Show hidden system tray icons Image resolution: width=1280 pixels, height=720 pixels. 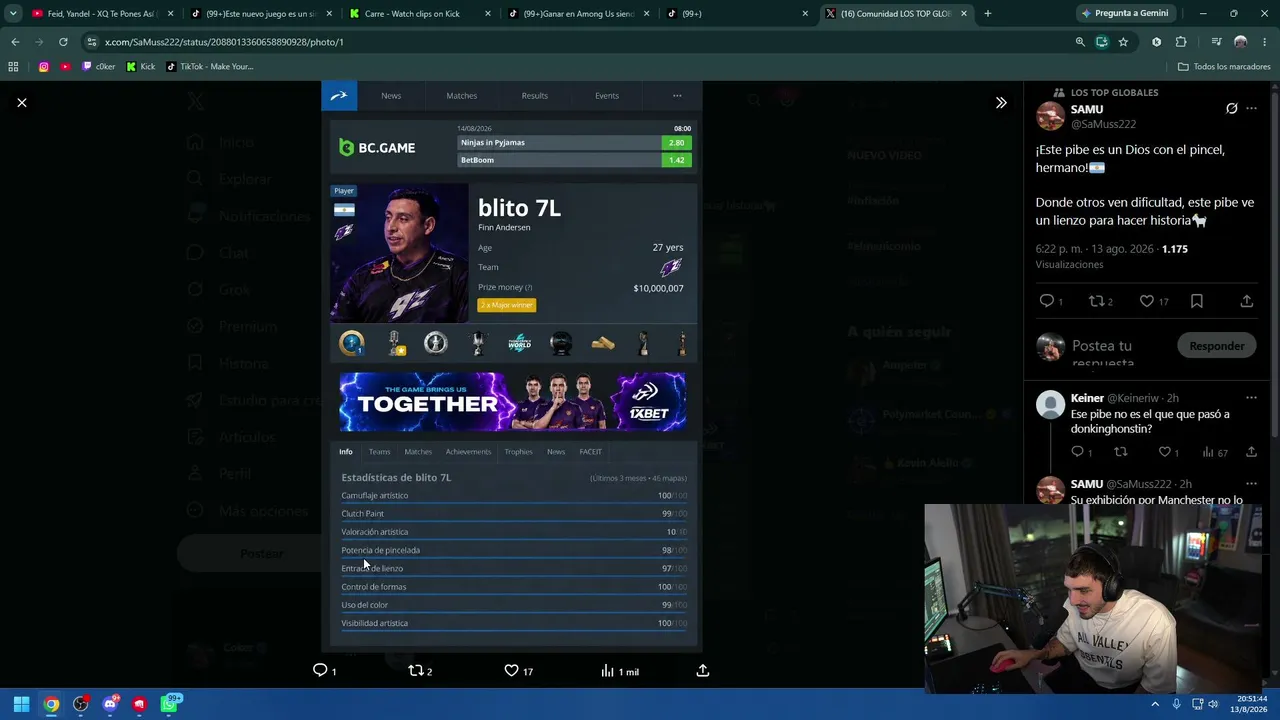pos(1155,704)
